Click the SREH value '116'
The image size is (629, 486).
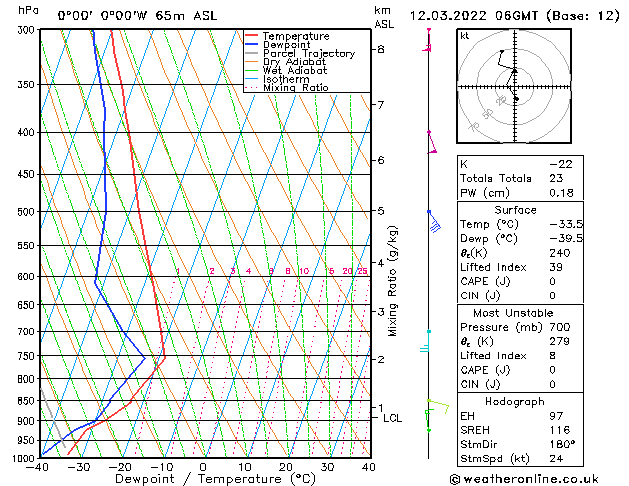pyautogui.click(x=559, y=430)
